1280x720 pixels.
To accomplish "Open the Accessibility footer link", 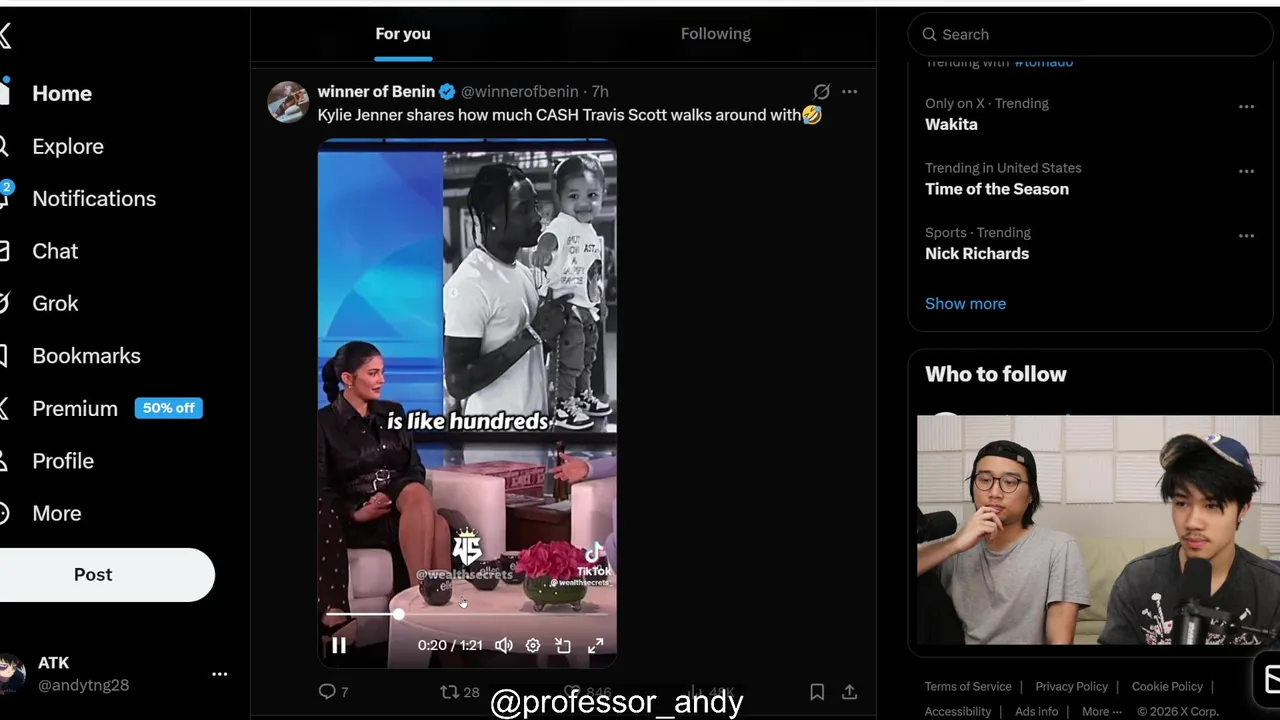I will pyautogui.click(x=957, y=711).
